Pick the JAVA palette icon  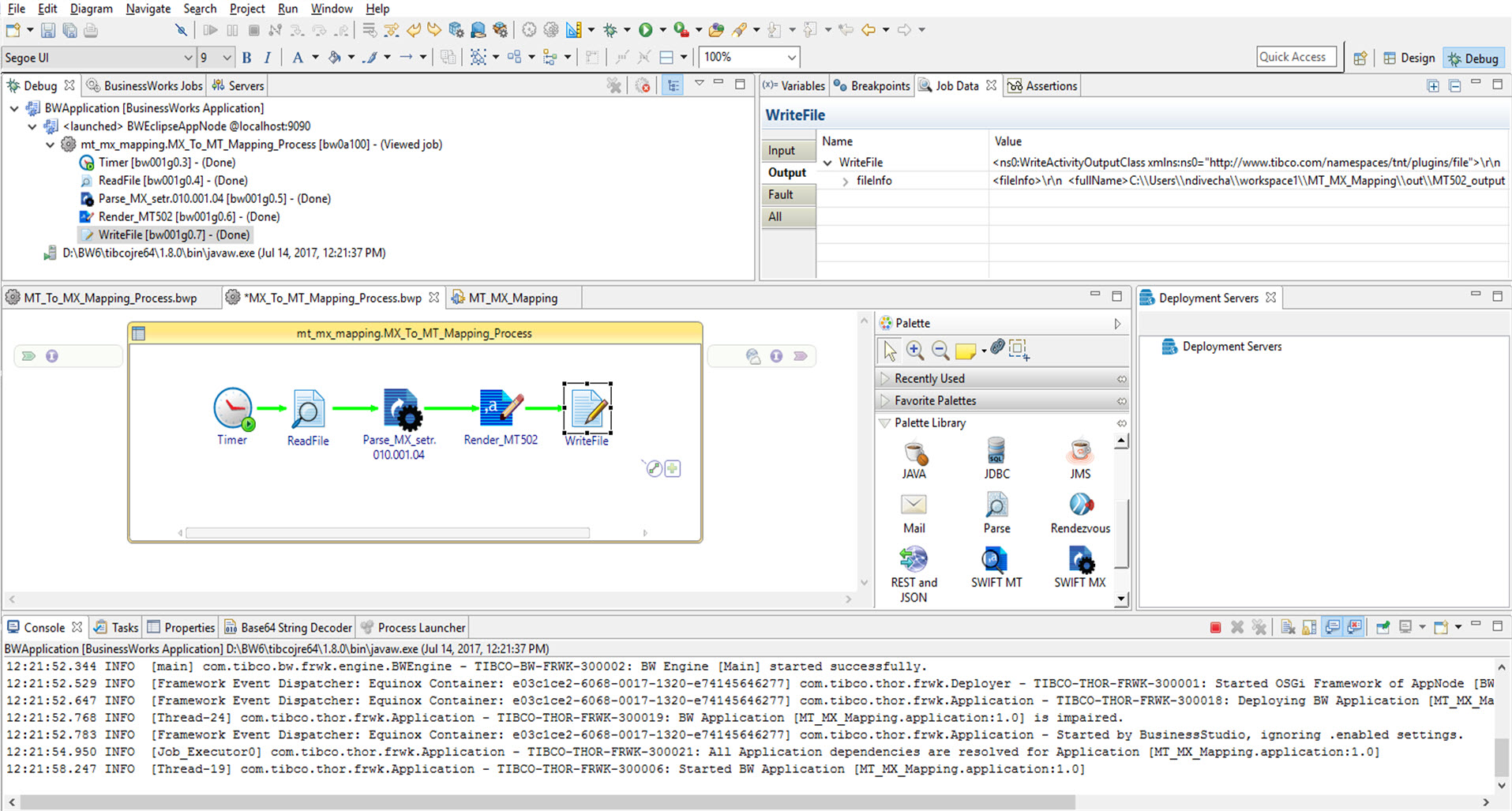914,452
